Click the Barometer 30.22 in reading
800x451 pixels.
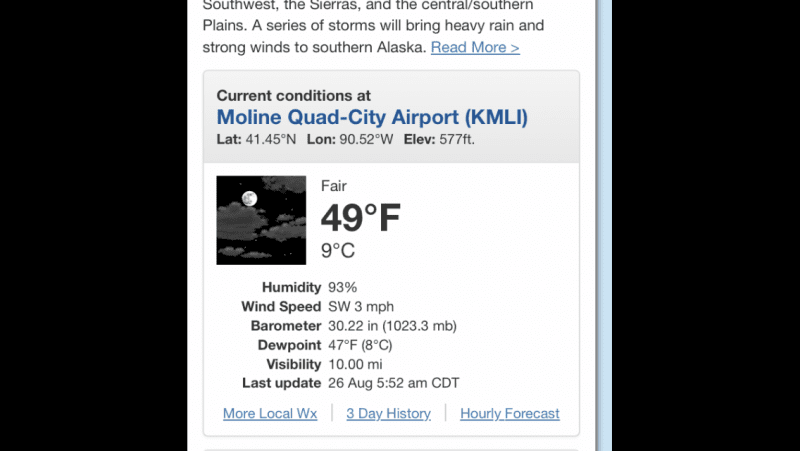pos(392,326)
